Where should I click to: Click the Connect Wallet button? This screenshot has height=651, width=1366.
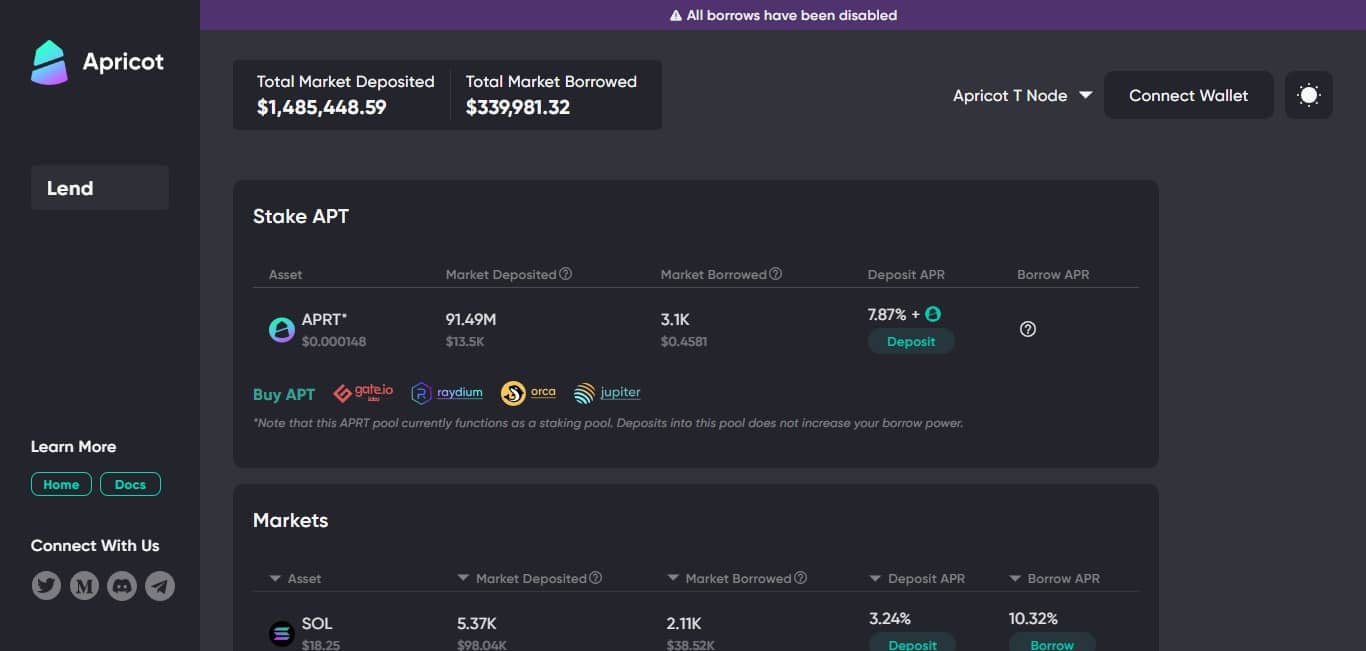(1188, 95)
